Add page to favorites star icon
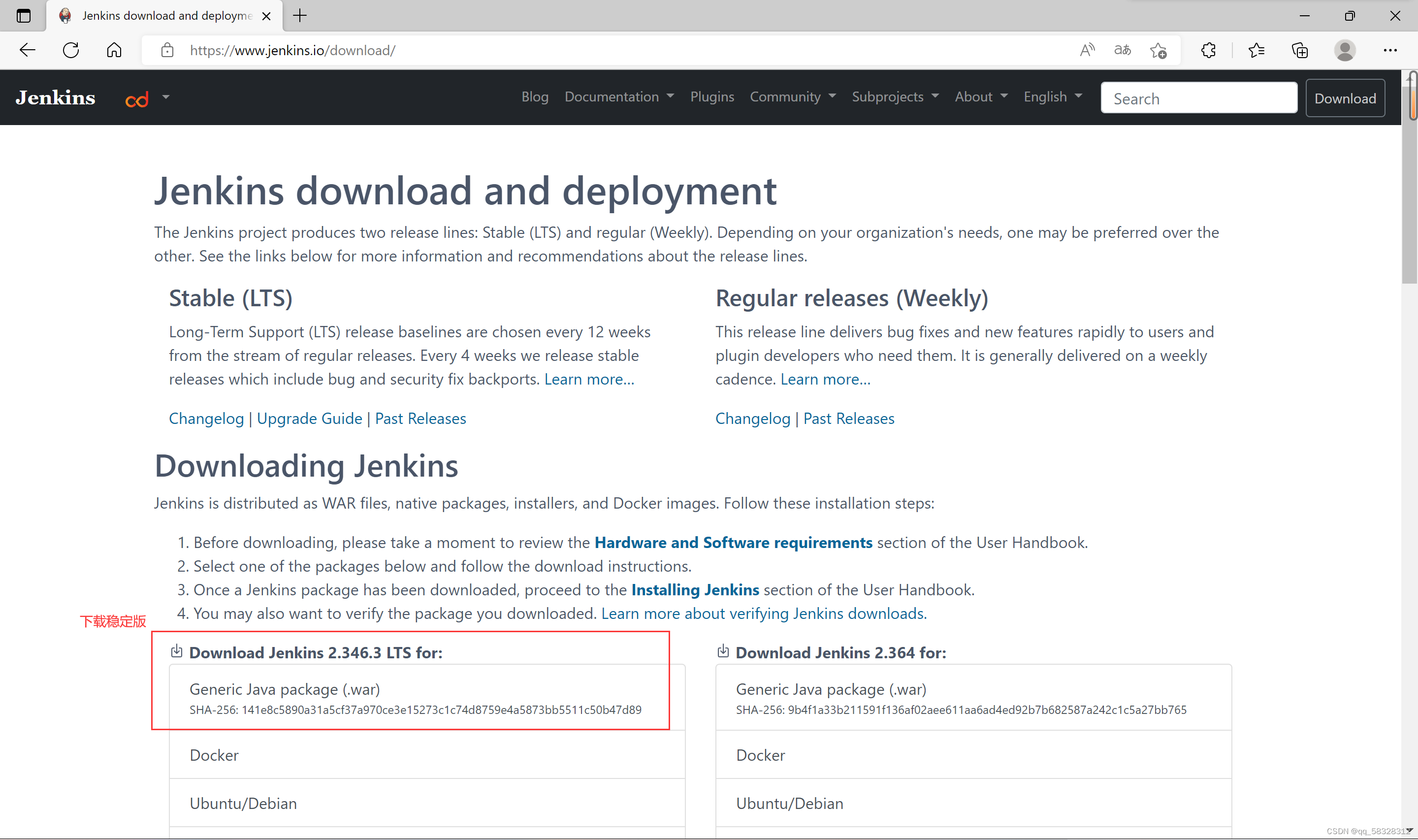Screen dimensions: 1418x840 click(x=1158, y=50)
